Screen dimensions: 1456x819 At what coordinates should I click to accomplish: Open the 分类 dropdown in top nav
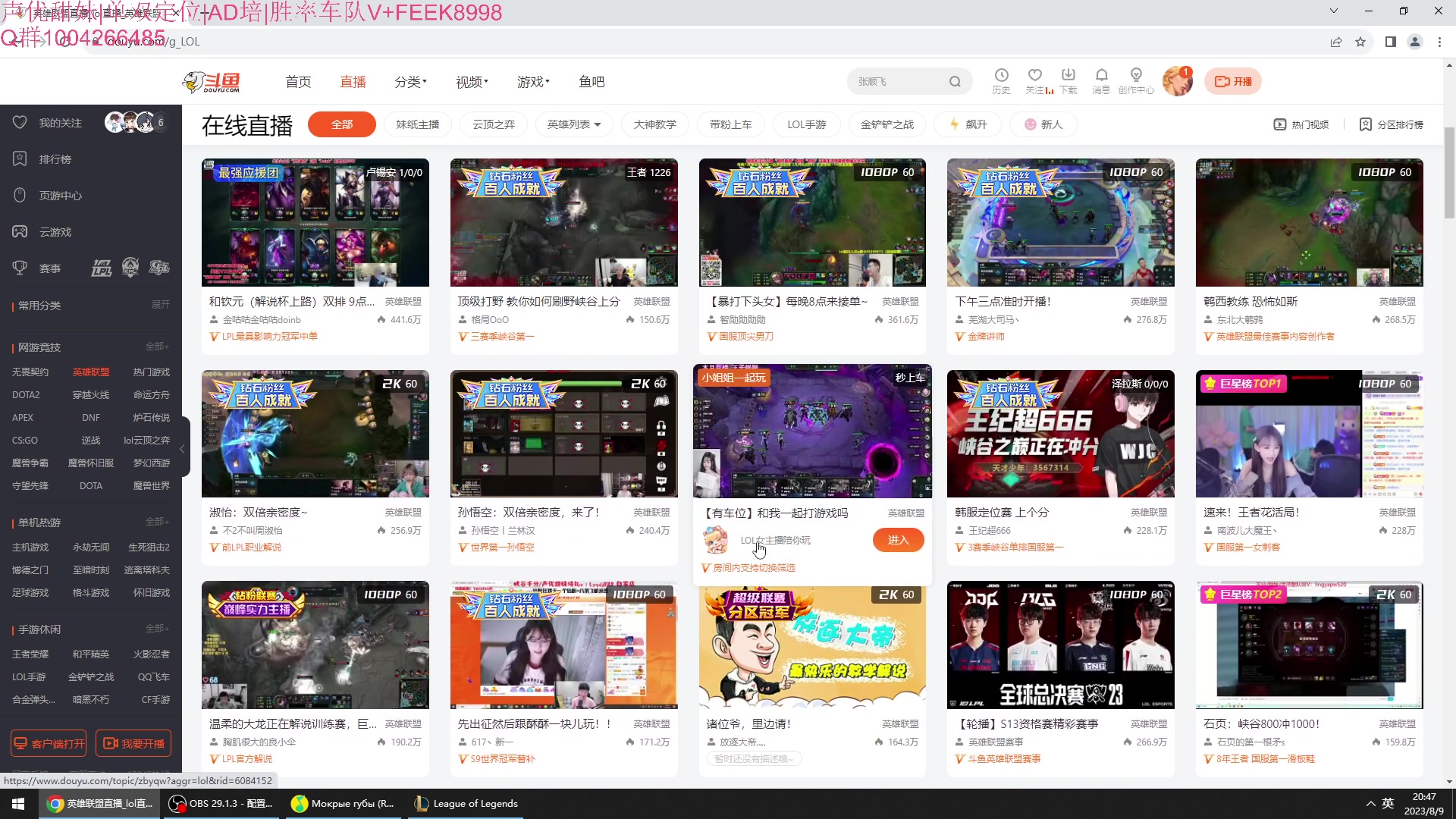click(410, 82)
